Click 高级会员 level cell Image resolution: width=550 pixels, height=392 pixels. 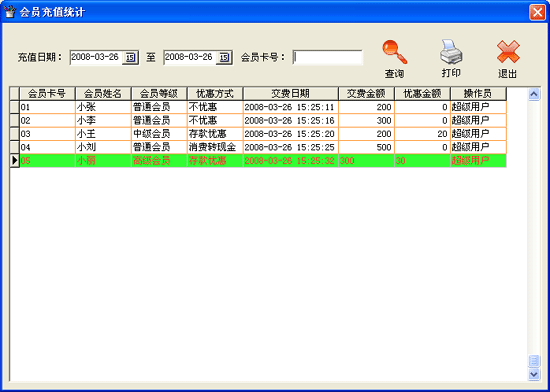pos(159,161)
